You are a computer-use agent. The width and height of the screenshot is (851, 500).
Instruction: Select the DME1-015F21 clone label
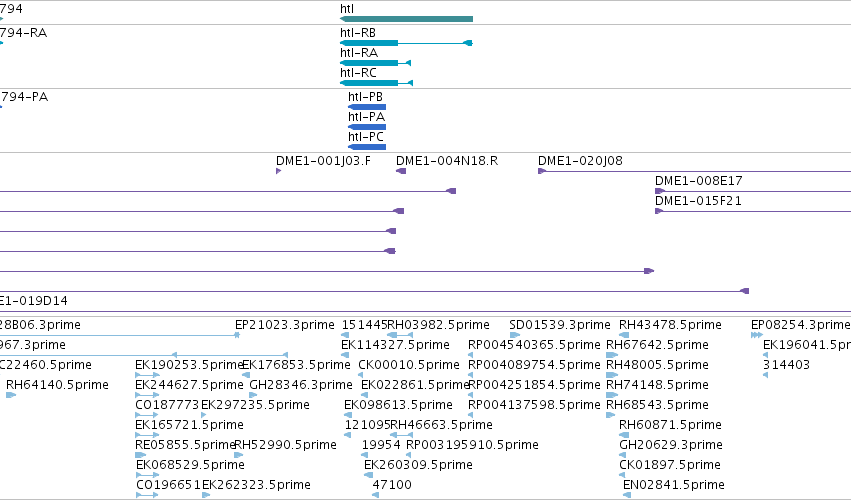[x=698, y=201]
